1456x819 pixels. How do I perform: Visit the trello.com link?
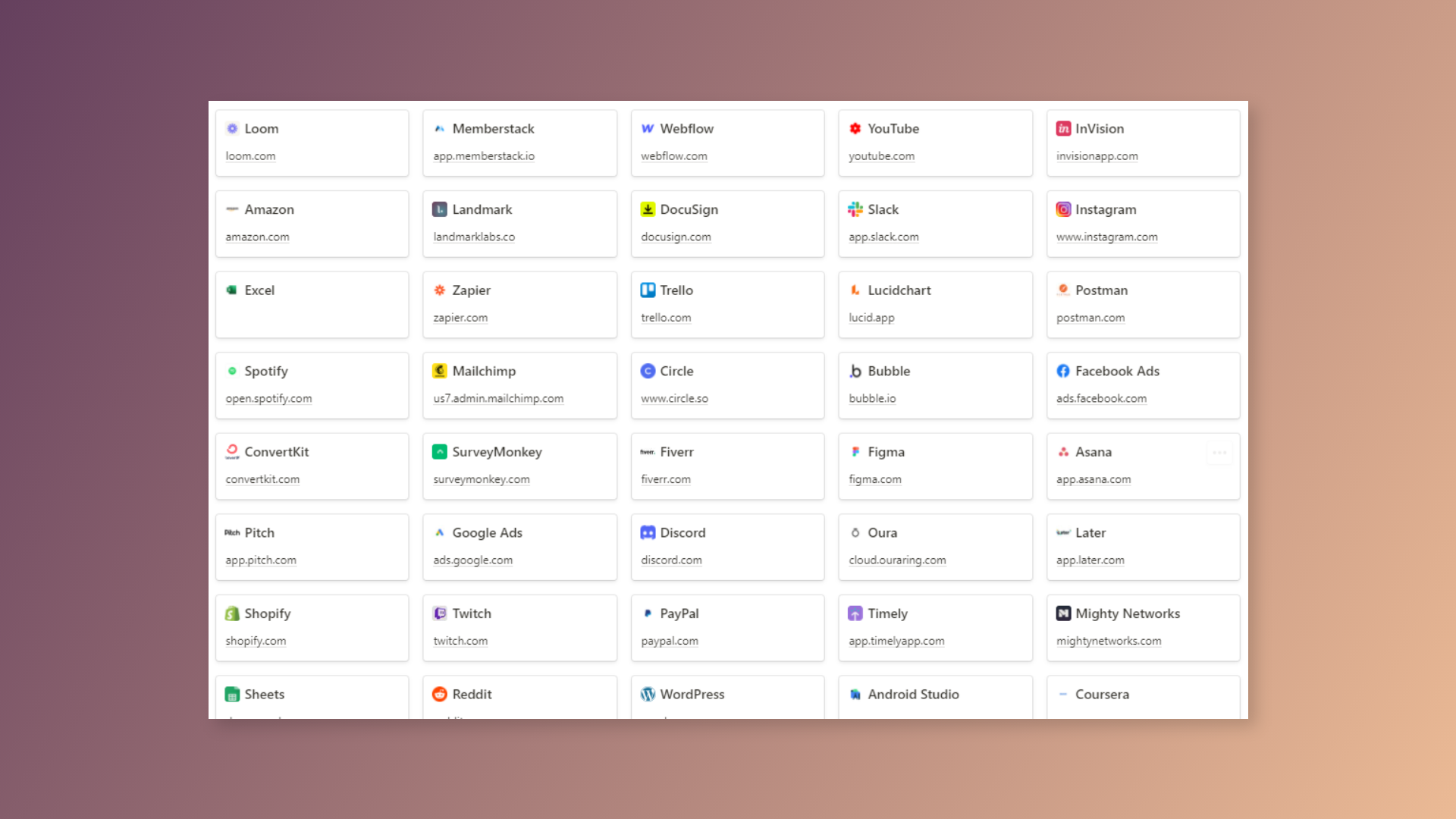[666, 318]
